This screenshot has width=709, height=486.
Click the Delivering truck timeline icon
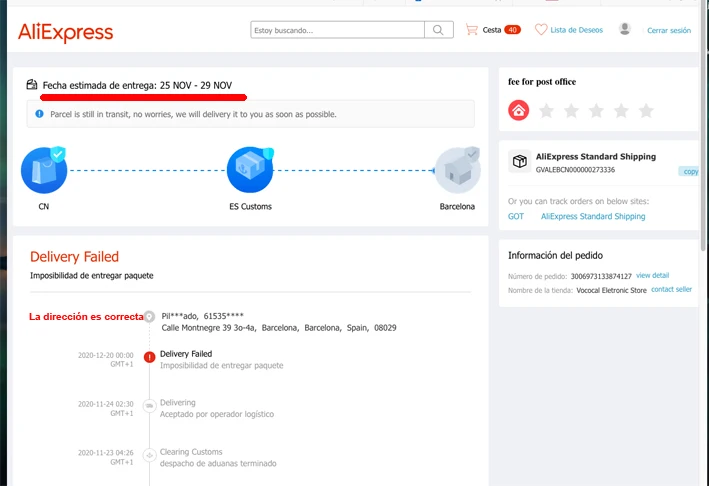click(149, 406)
